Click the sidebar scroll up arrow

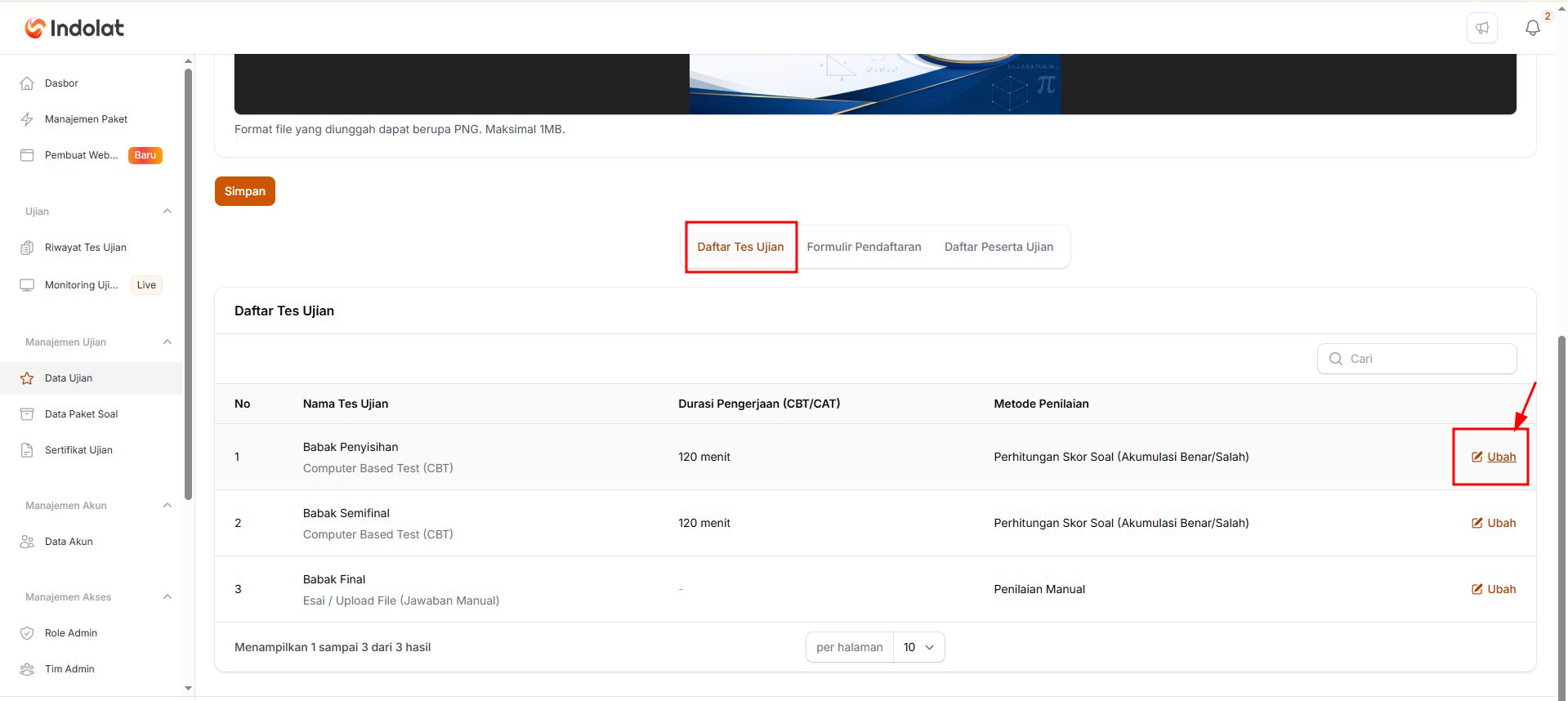click(x=189, y=61)
